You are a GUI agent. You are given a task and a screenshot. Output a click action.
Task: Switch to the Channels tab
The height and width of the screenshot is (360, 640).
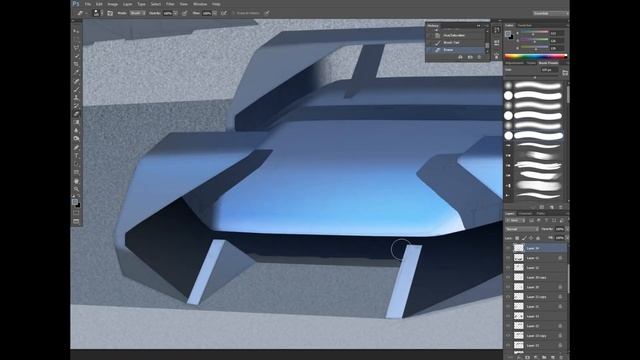point(525,213)
